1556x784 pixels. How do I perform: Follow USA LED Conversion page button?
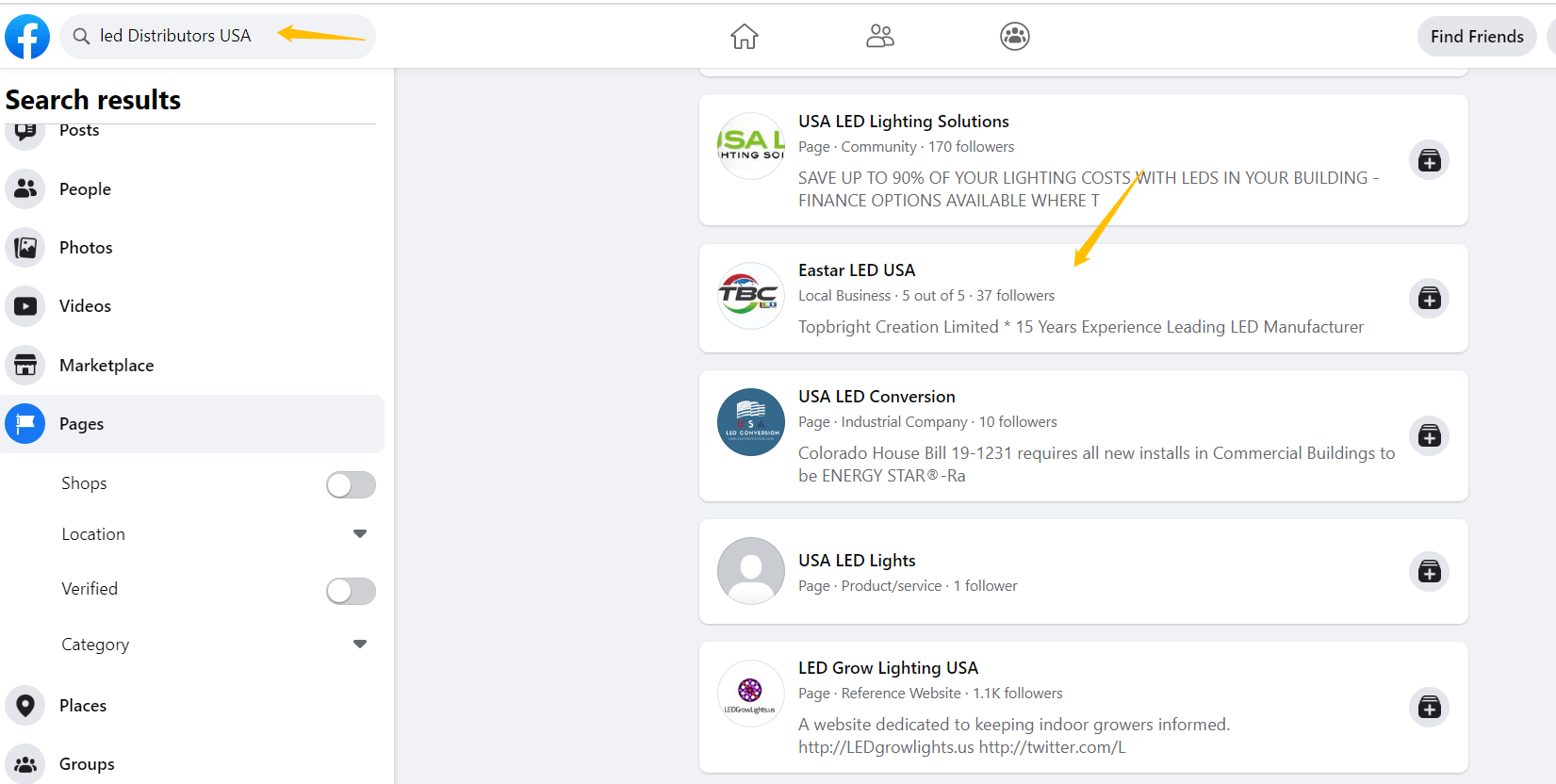coord(1430,436)
